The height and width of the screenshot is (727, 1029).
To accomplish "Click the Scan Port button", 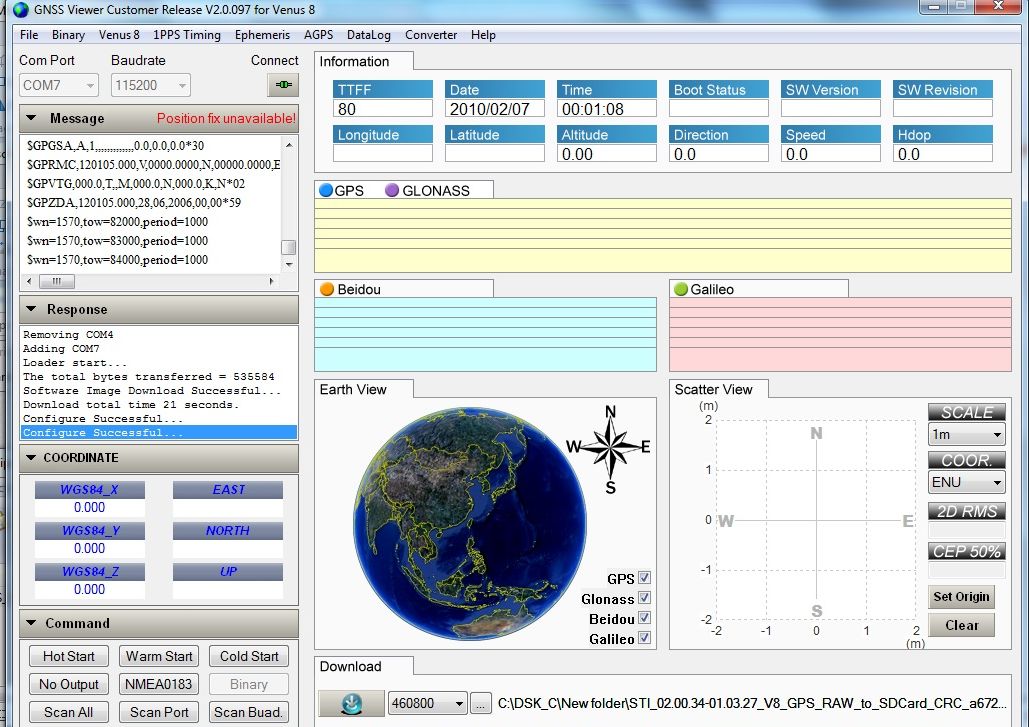I will (159, 712).
